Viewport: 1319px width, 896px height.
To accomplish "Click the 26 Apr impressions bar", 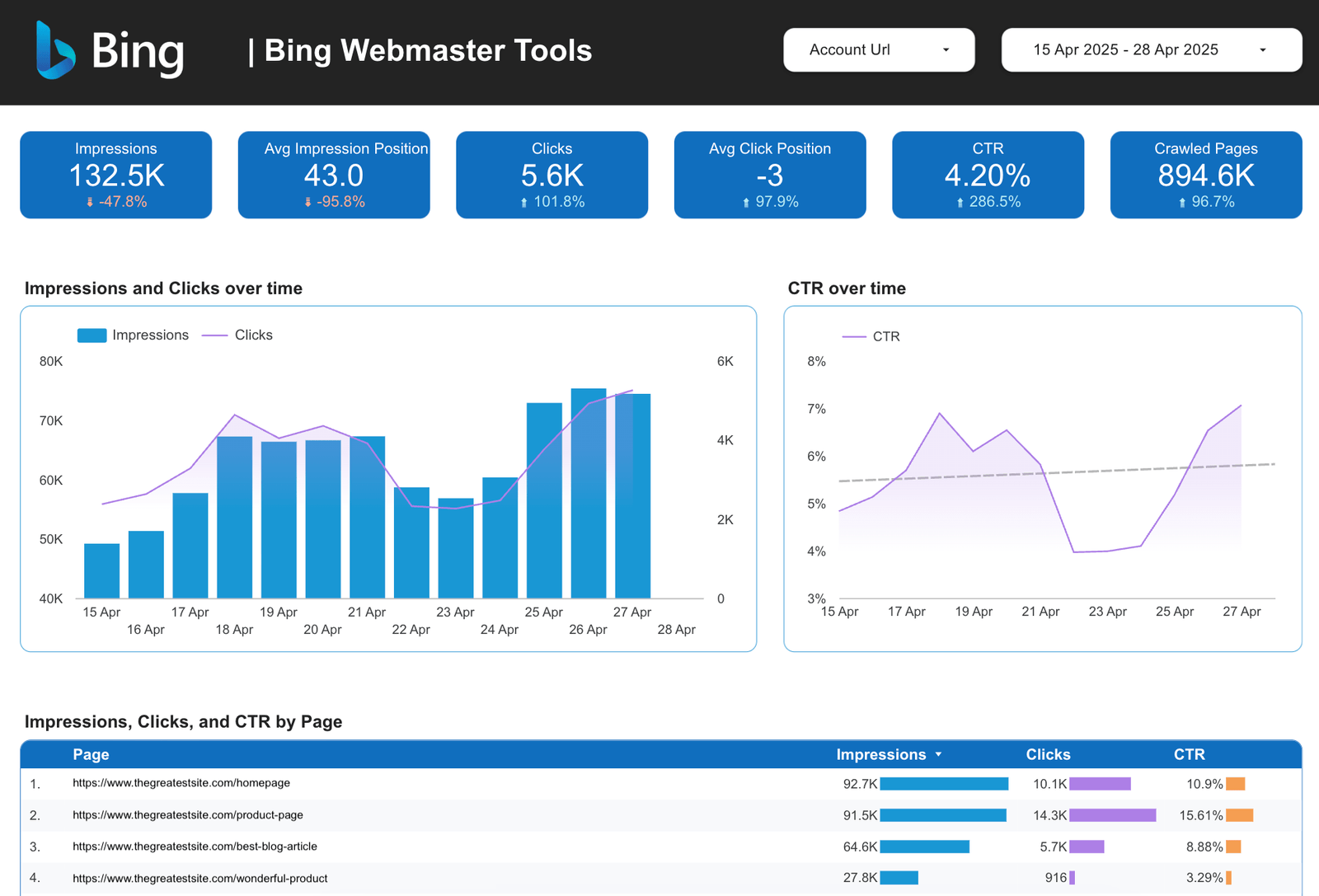I will pyautogui.click(x=589, y=493).
